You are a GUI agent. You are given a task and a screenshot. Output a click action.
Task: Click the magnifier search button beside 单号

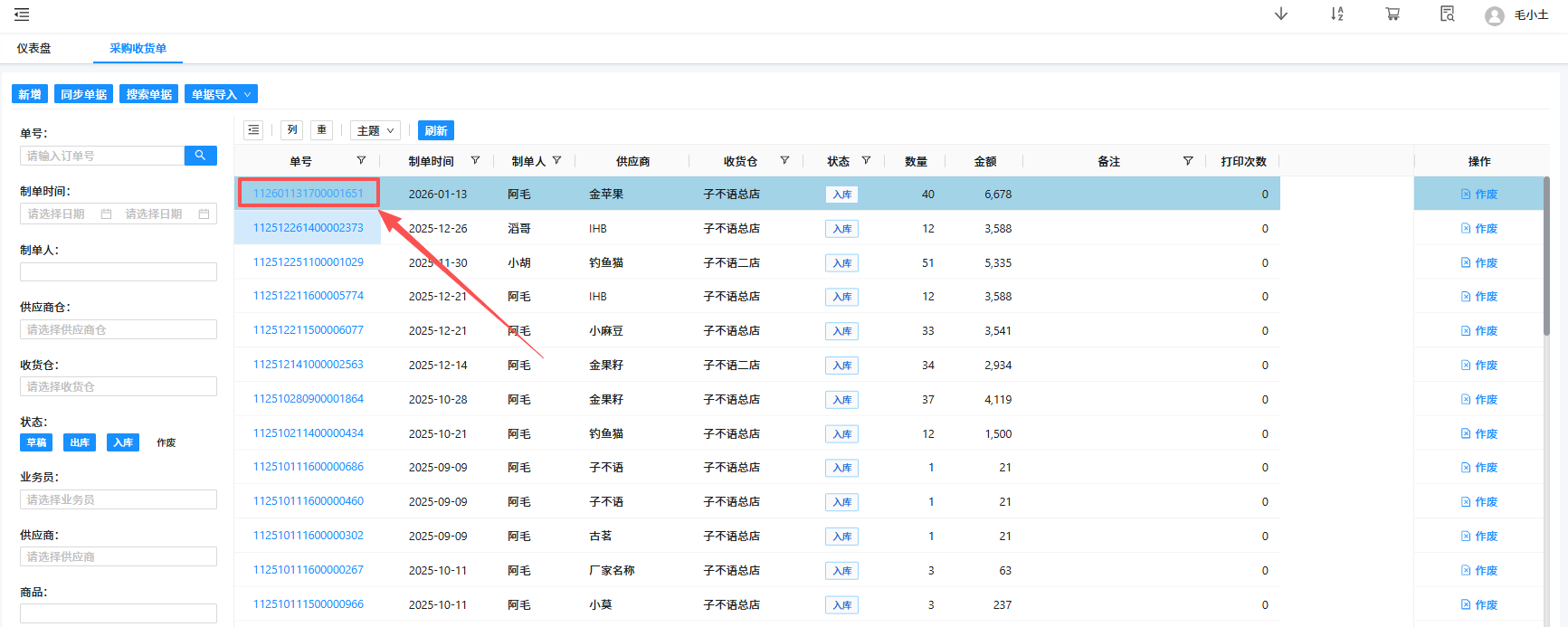[x=200, y=156]
